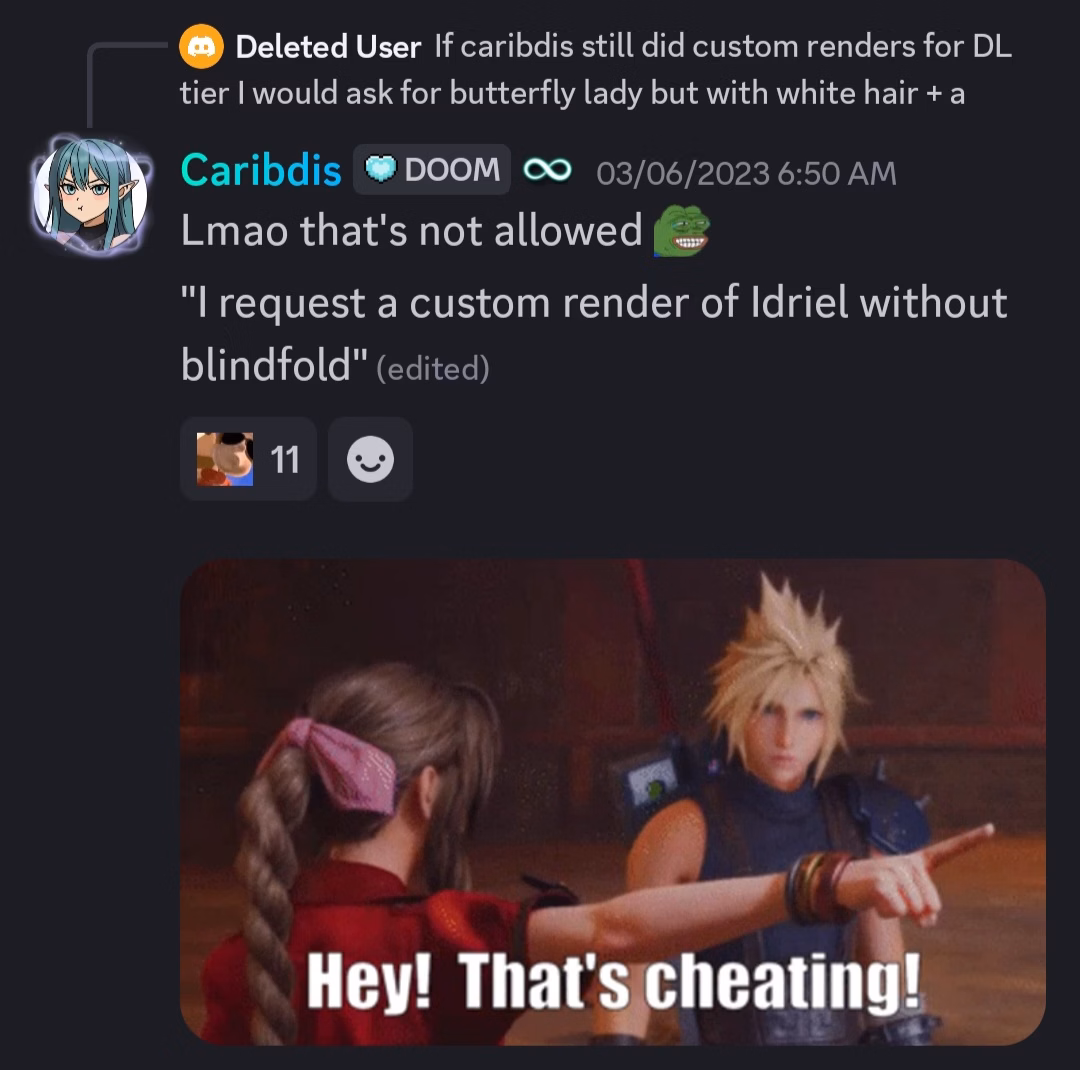Jump to the replied butterfly lady message preview
The height and width of the screenshot is (1070, 1080).
(x=596, y=70)
